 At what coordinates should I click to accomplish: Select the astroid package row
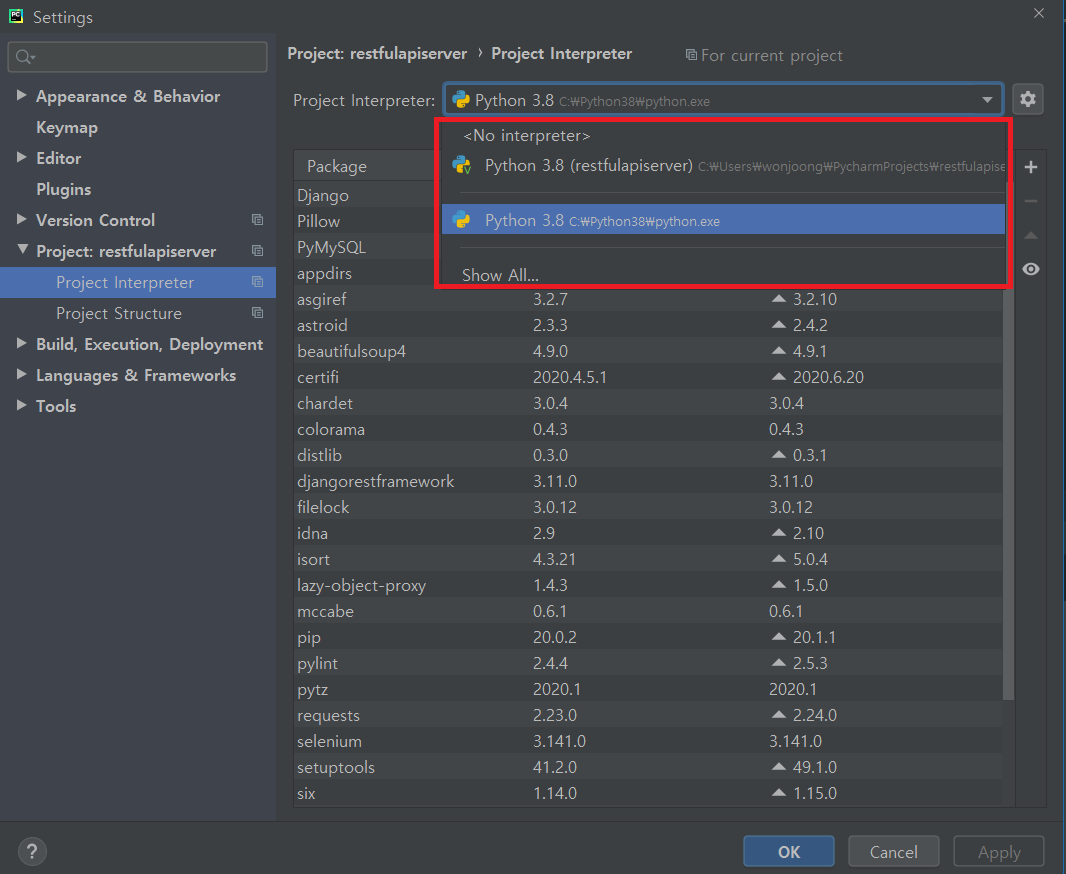[649, 326]
